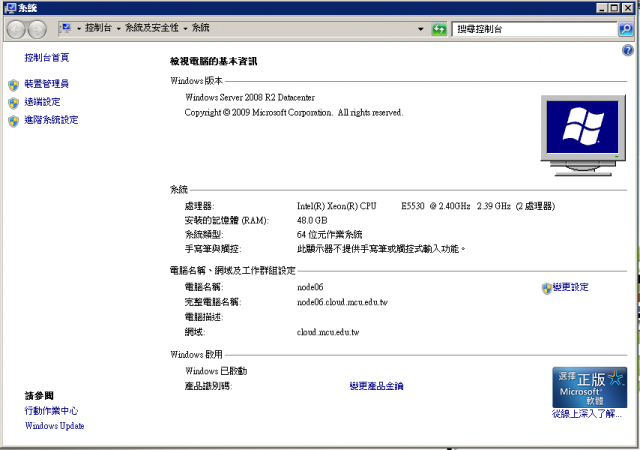Click shield icon next to 裝置管理員
640x450 pixels.
coord(13,85)
